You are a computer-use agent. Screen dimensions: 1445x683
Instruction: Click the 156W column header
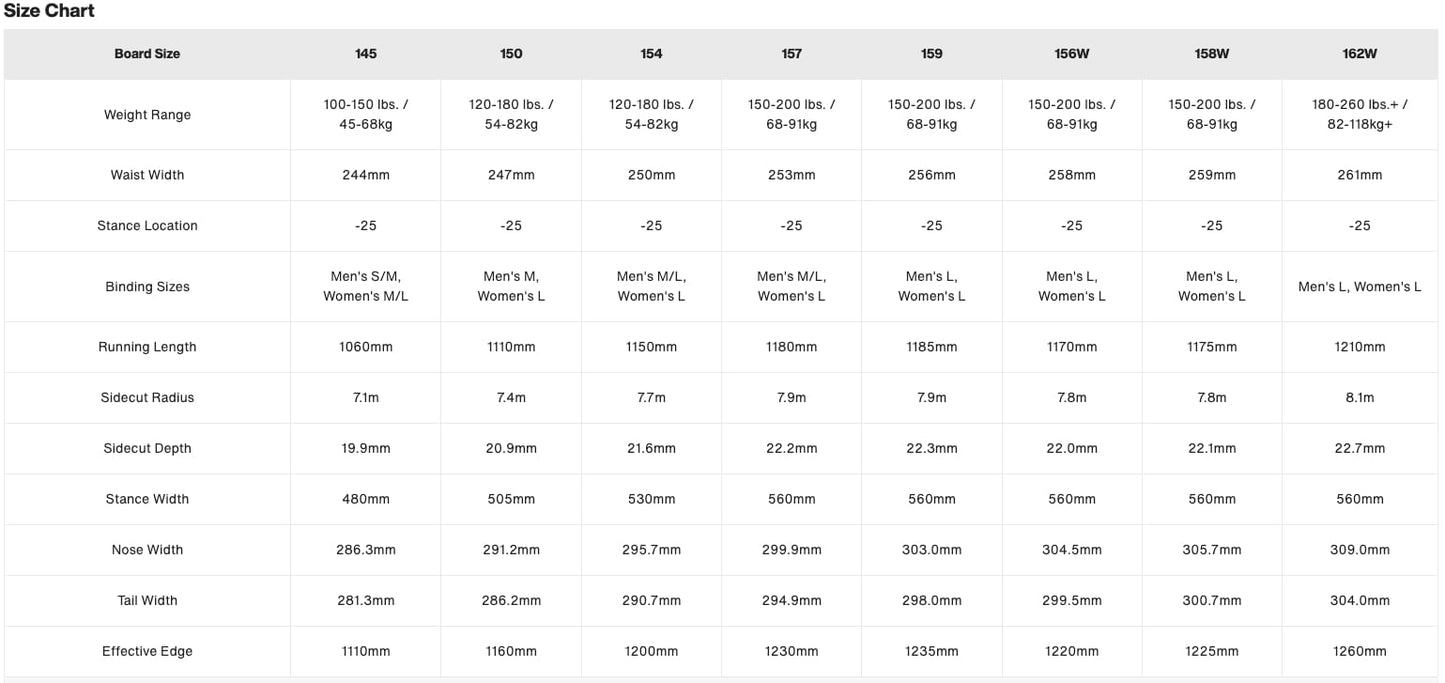(1071, 54)
